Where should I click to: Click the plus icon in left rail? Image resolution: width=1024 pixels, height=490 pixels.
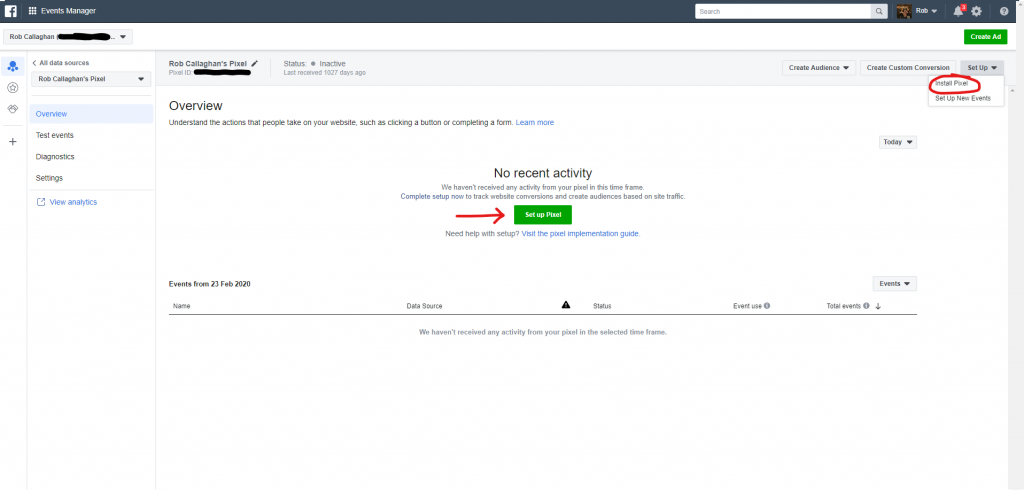coord(12,142)
